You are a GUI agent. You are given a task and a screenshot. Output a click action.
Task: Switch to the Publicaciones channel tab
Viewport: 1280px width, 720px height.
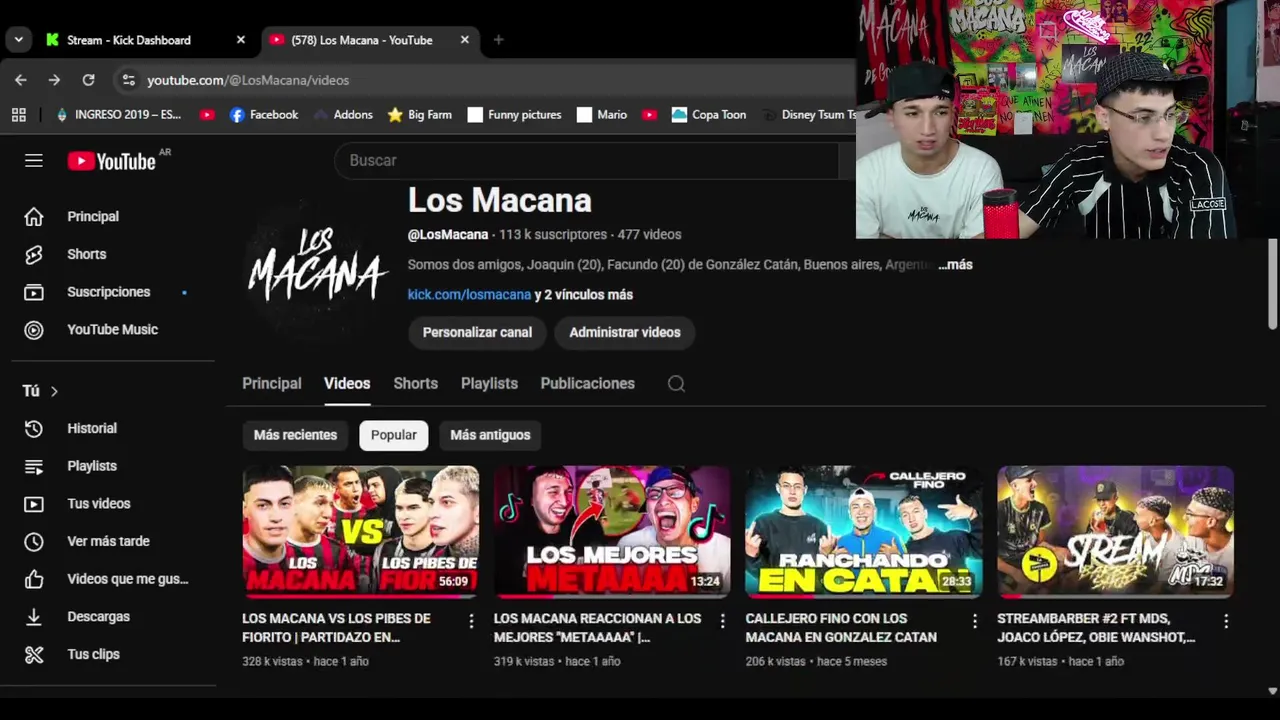[587, 384]
